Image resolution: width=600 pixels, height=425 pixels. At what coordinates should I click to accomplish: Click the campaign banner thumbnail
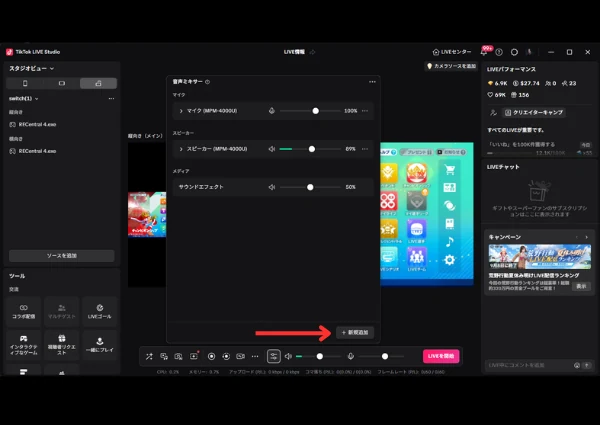coord(540,257)
